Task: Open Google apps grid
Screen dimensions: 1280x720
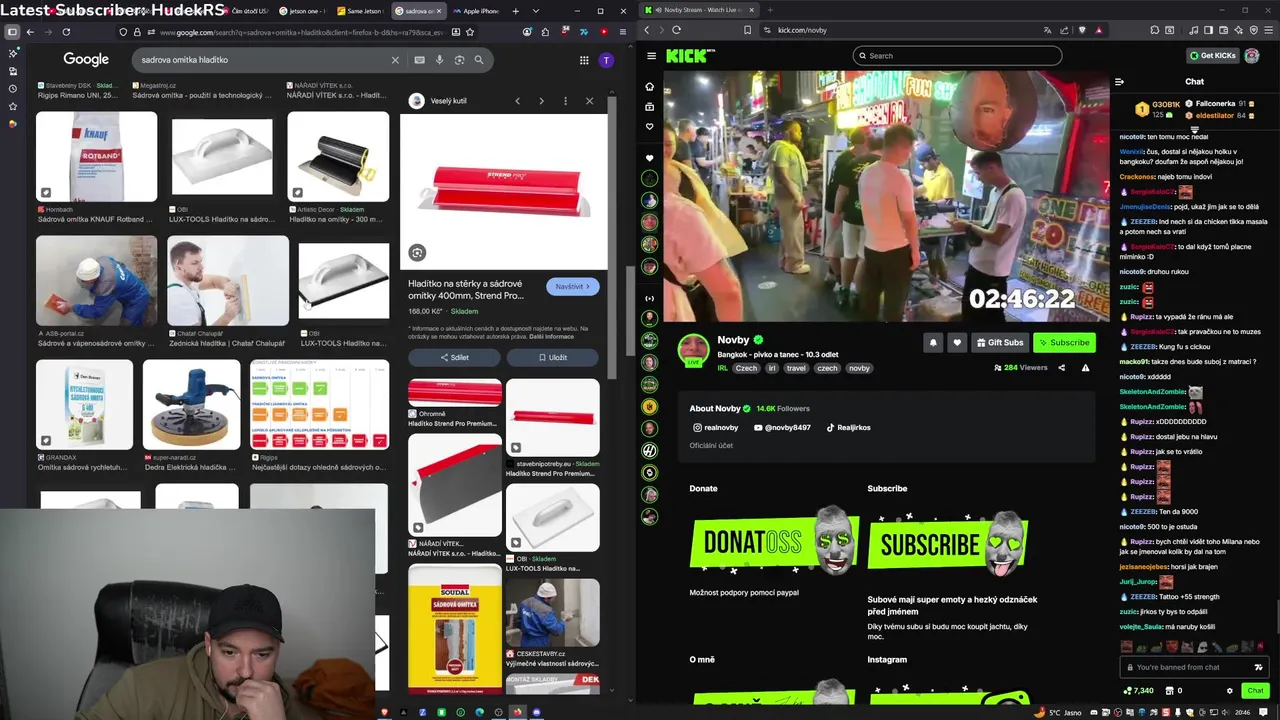Action: (584, 60)
